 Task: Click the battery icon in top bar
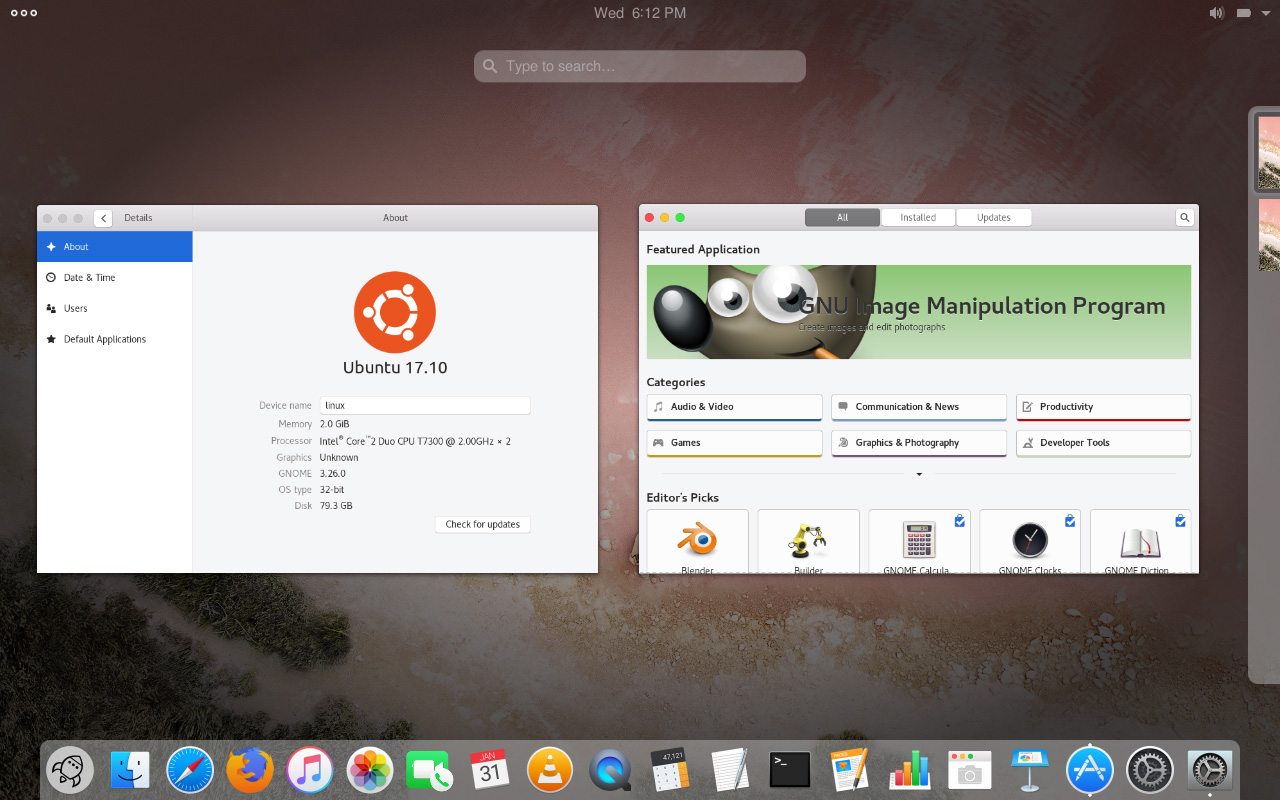(x=1244, y=13)
